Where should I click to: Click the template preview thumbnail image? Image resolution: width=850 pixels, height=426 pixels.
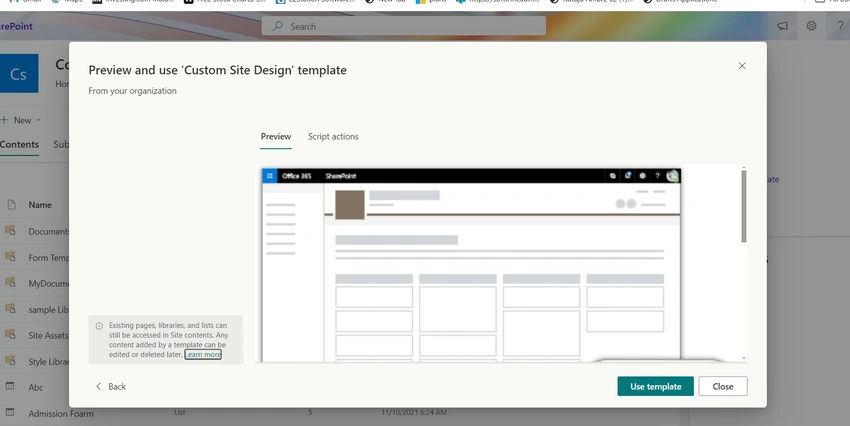pos(471,264)
